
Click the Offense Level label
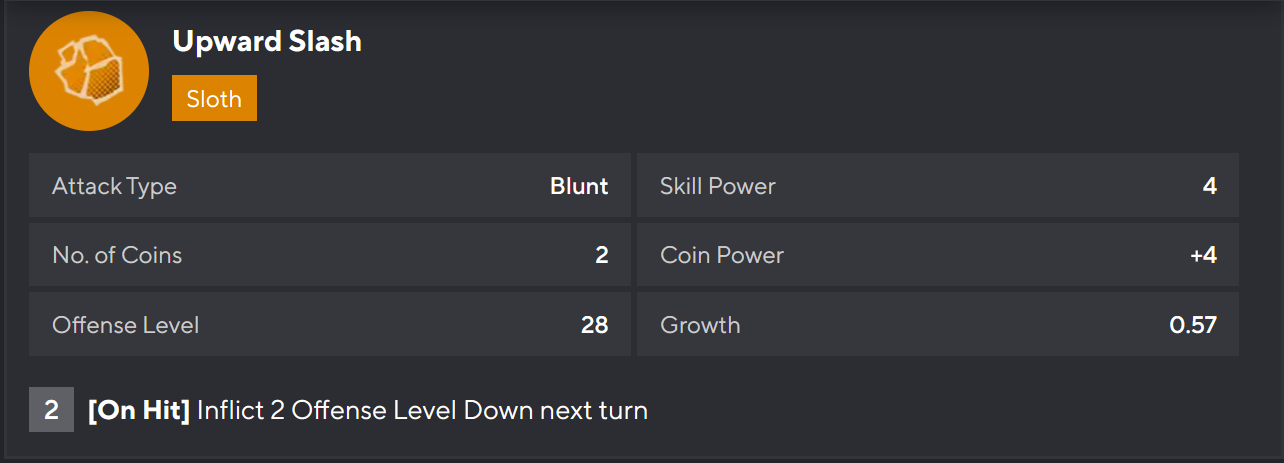125,325
